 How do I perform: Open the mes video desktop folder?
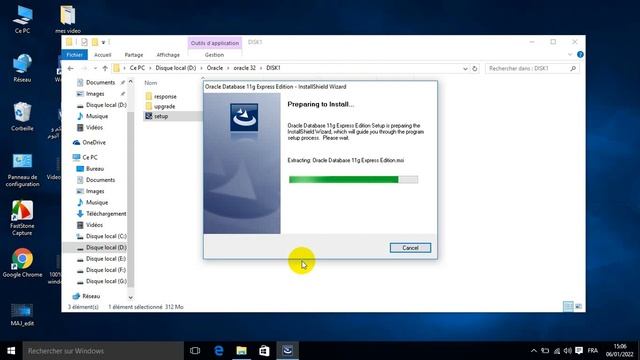tap(68, 20)
